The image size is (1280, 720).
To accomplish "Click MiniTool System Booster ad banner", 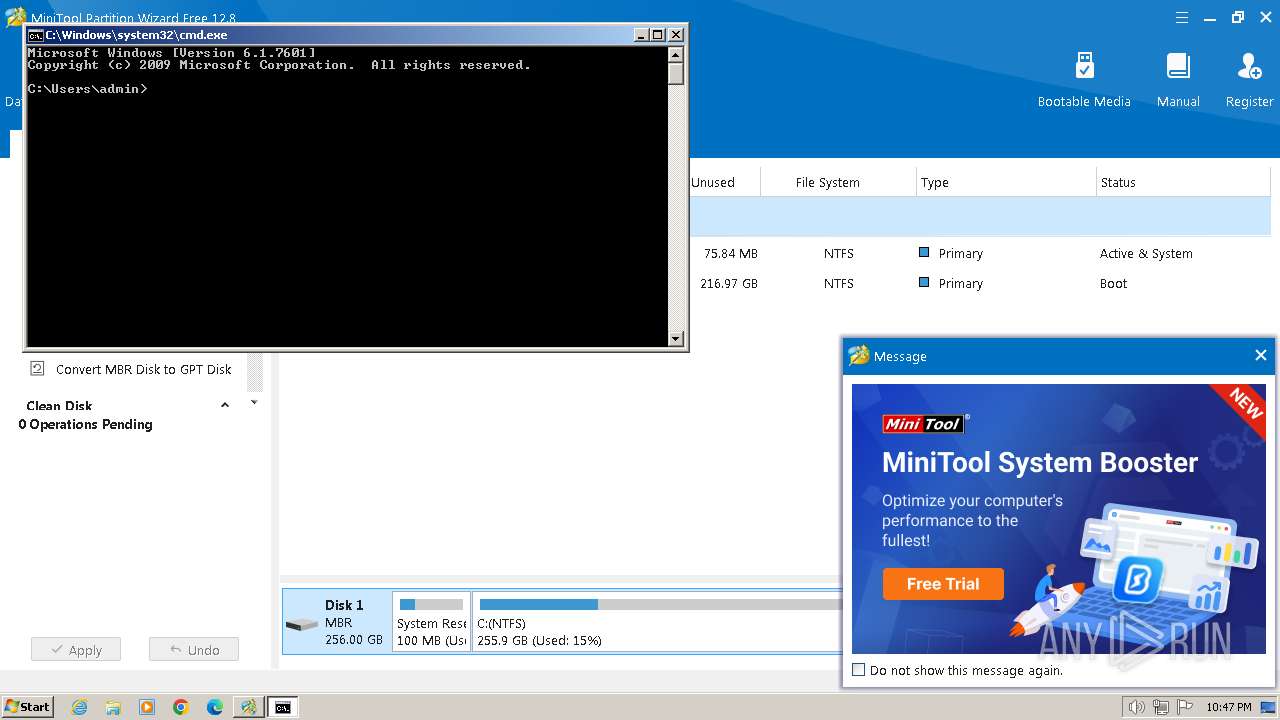I will (1059, 519).
